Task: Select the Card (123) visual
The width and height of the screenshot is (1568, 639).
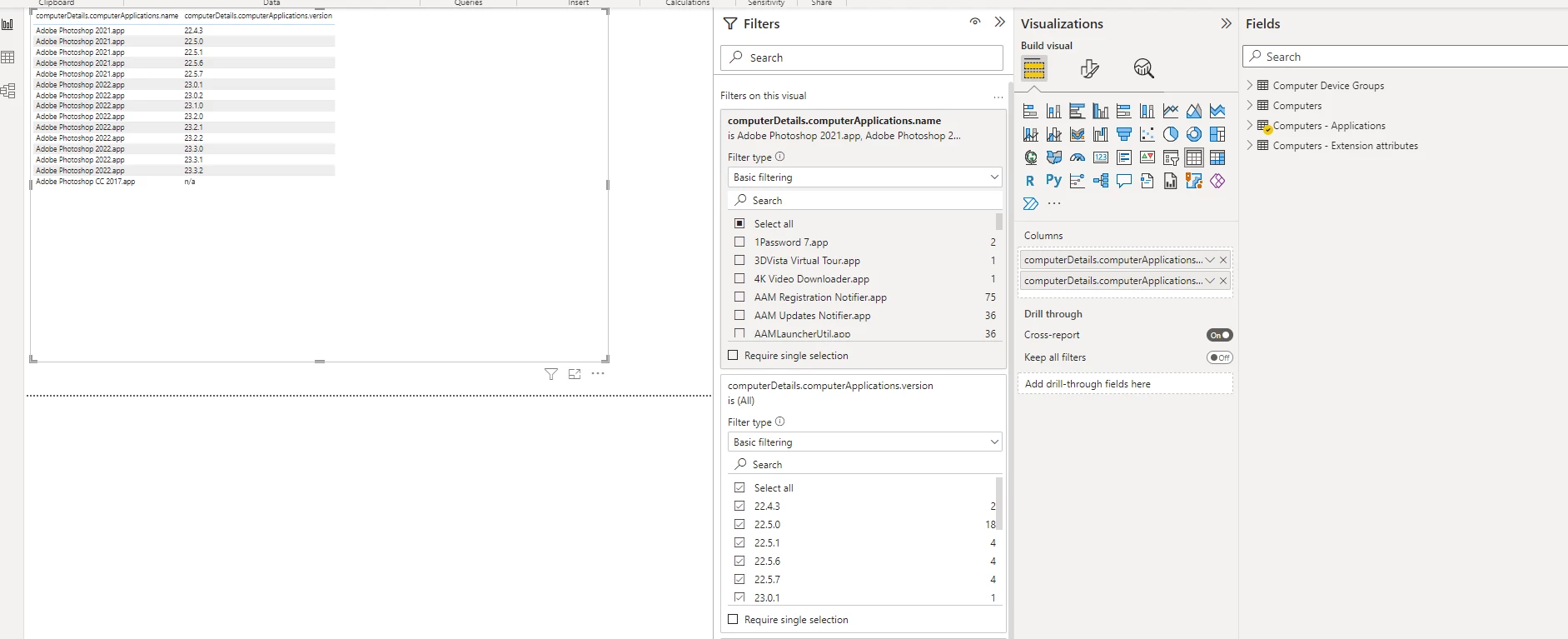Action: 1101,157
